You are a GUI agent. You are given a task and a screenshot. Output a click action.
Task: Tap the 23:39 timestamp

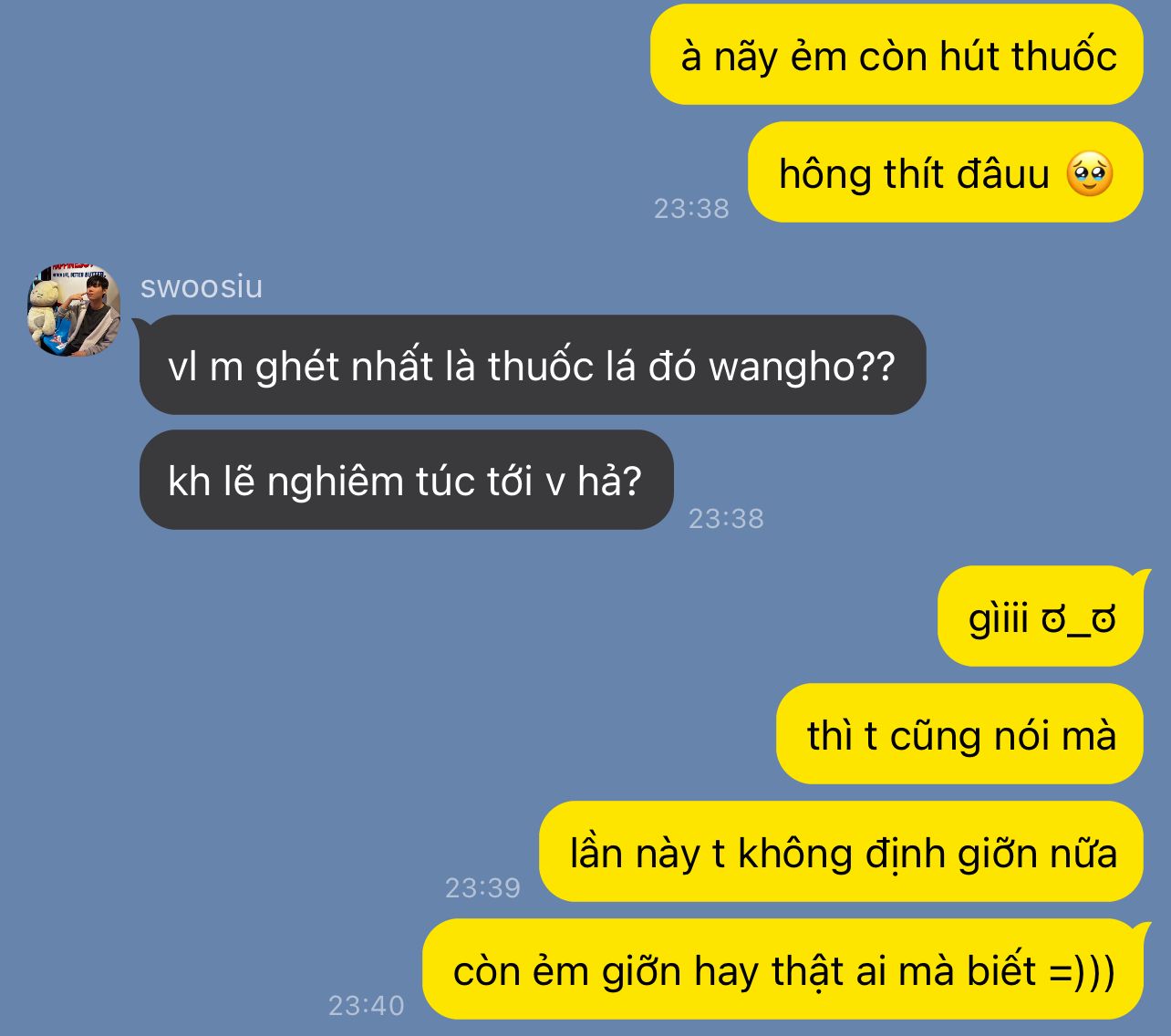pyautogui.click(x=482, y=887)
